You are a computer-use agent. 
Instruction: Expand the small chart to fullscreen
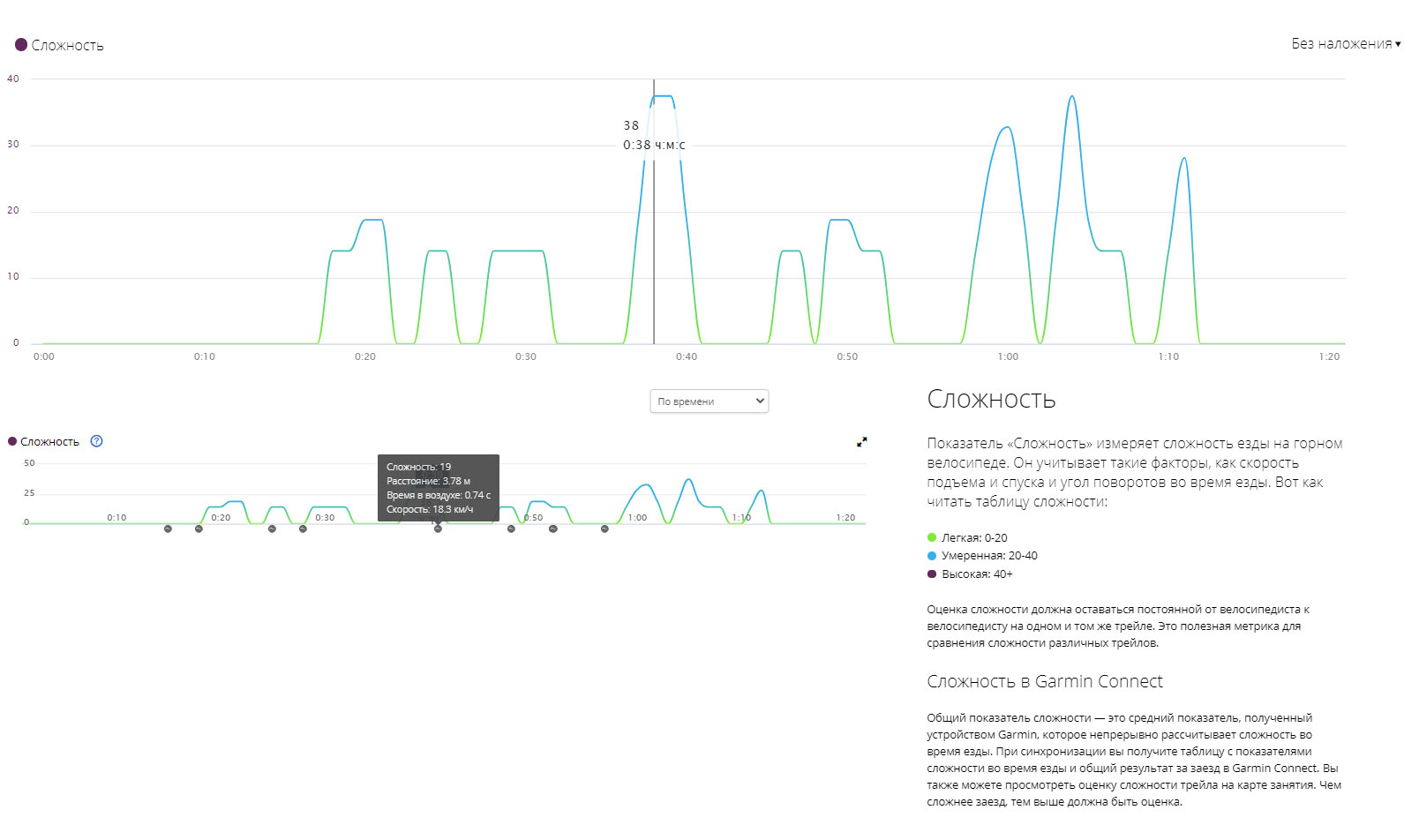pos(862,442)
